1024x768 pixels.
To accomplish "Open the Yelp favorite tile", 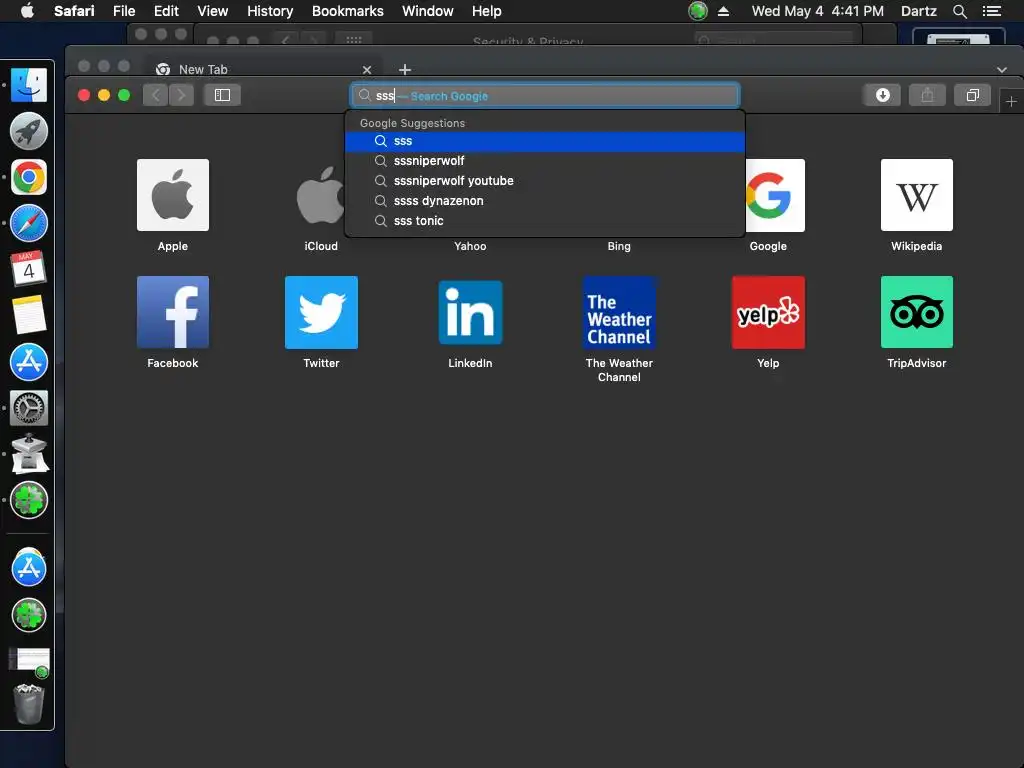I will [768, 312].
